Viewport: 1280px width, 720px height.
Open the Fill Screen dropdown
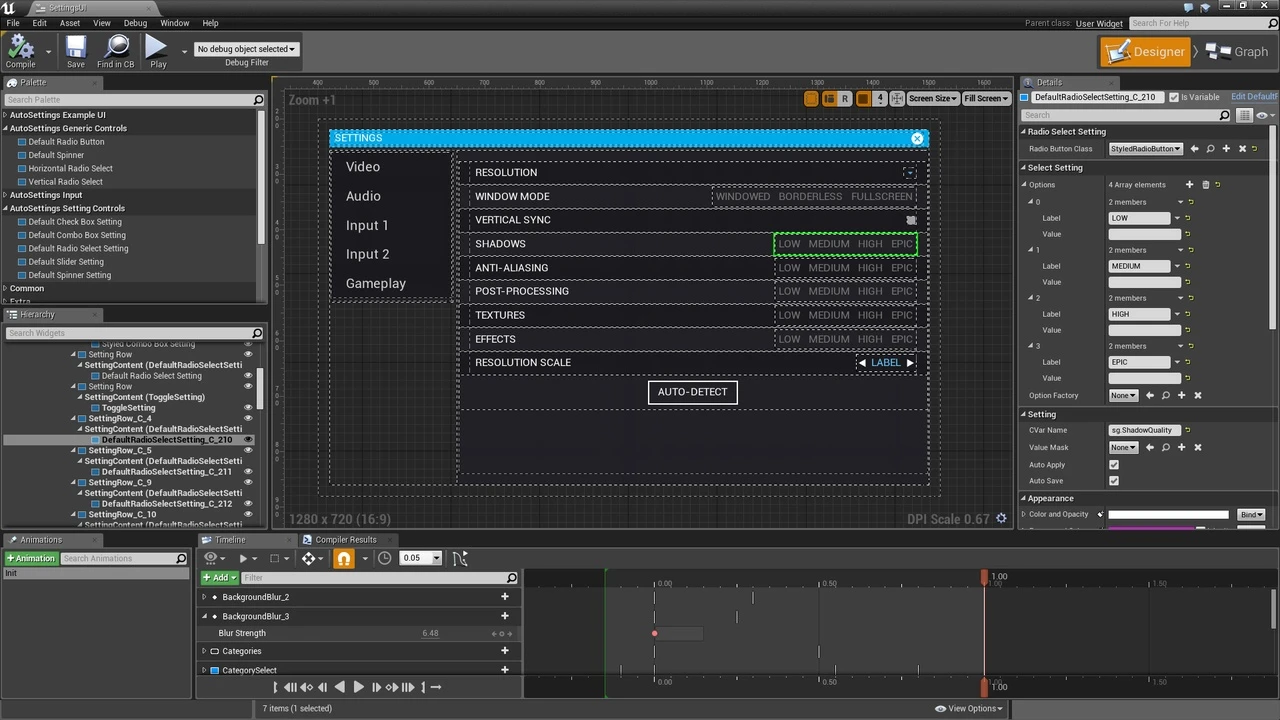tap(985, 99)
